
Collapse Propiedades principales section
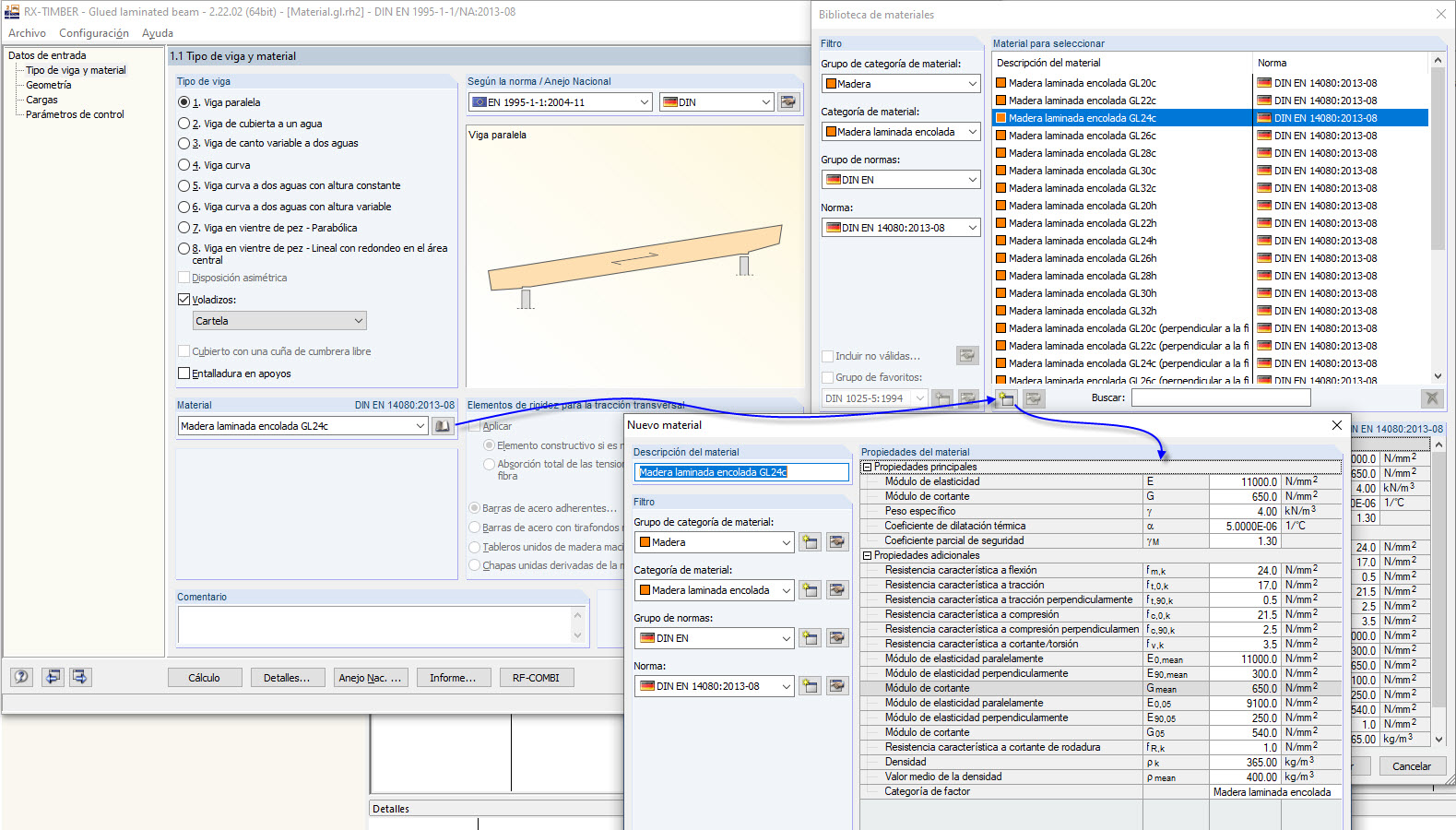tap(867, 468)
